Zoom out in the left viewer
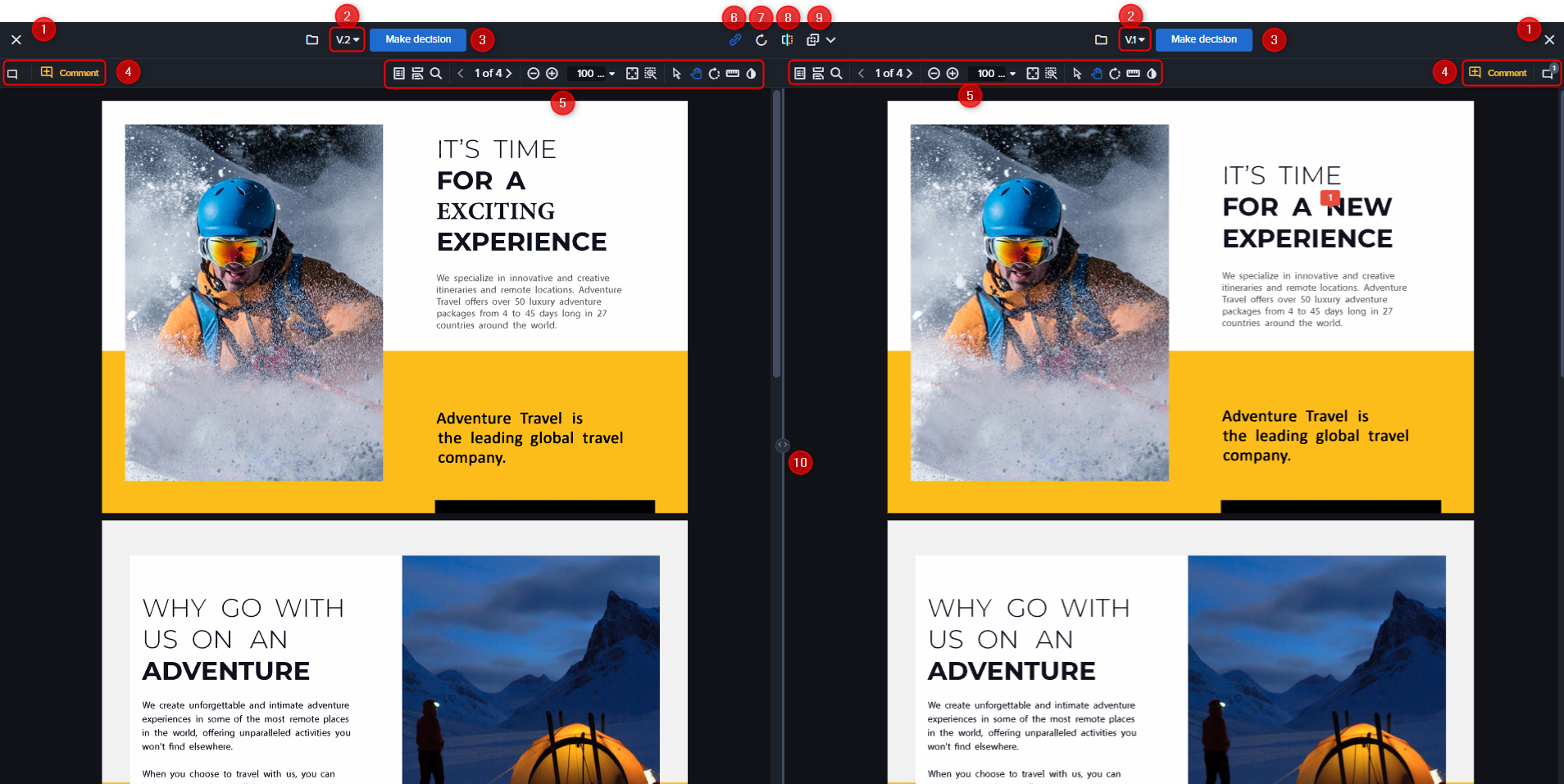This screenshot has height=784, width=1564. pyautogui.click(x=533, y=73)
